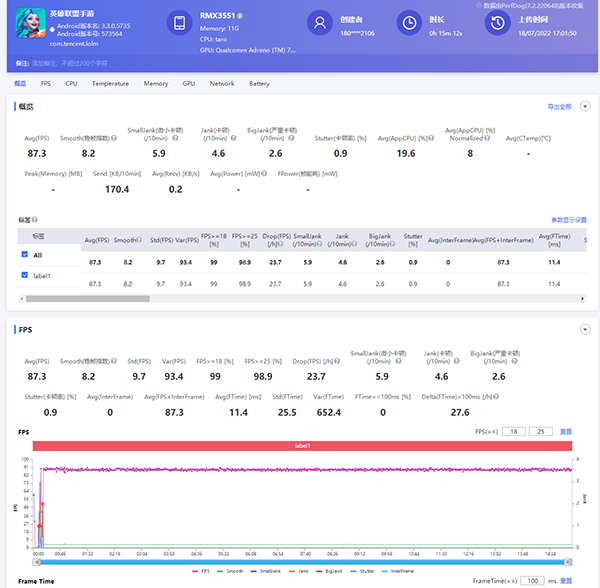Toggle the All row checkbox
This screenshot has height=588, width=600.
point(25,255)
